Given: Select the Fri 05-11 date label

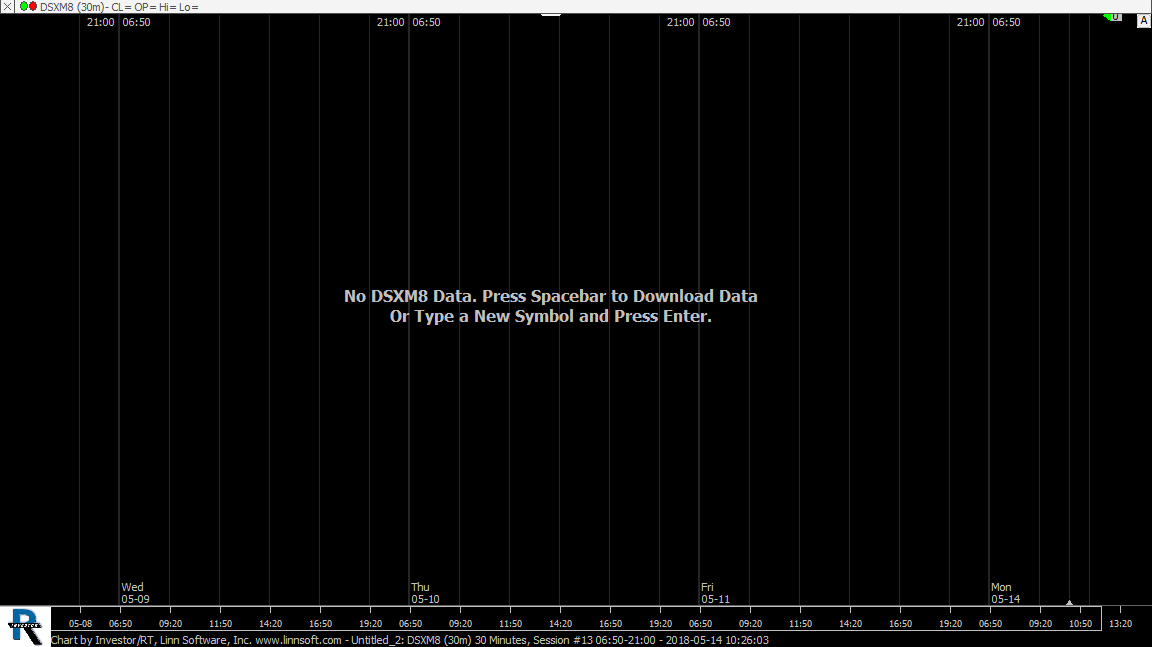Looking at the screenshot, I should 715,593.
